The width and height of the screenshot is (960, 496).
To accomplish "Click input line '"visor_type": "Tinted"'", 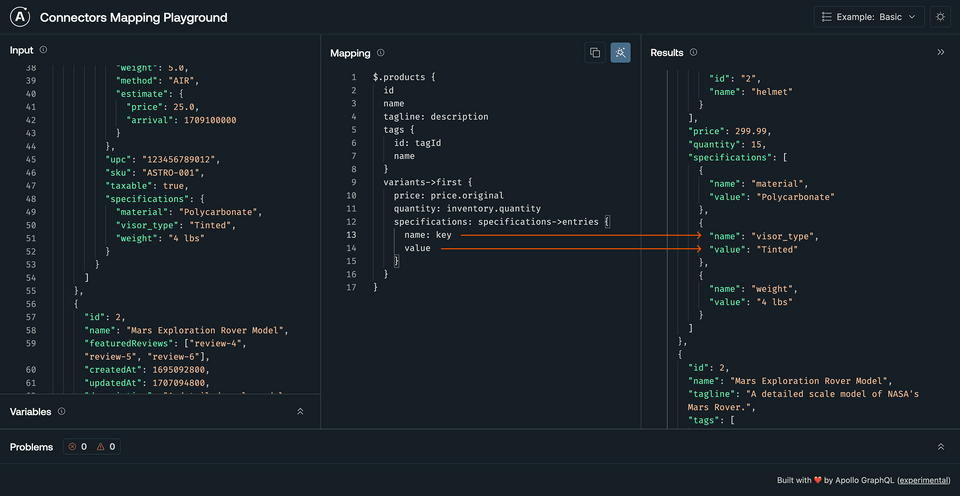I will tap(175, 225).
